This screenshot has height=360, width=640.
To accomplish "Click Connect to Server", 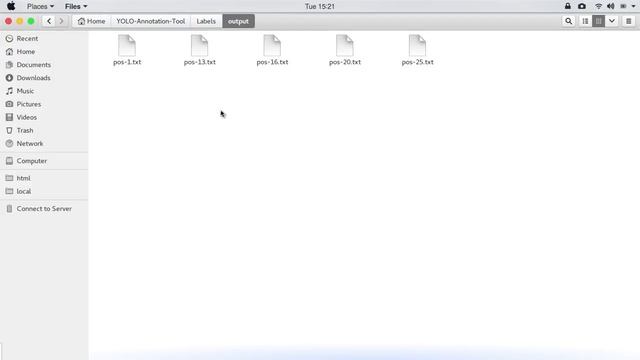I will (x=44, y=209).
